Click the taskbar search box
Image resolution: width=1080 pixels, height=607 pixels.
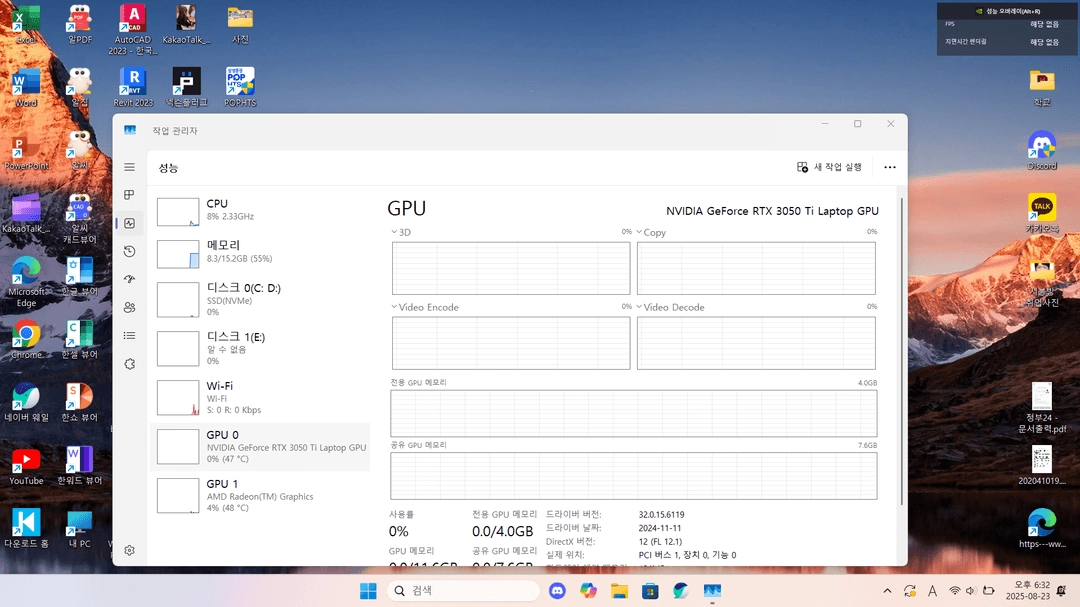464,590
